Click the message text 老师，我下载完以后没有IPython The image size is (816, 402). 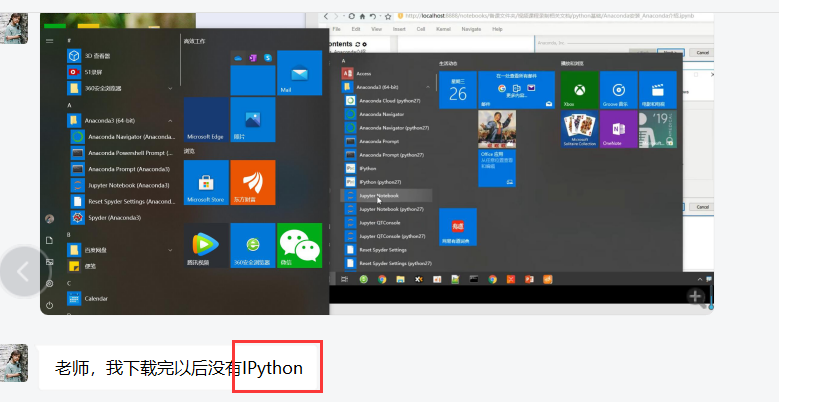tap(179, 369)
